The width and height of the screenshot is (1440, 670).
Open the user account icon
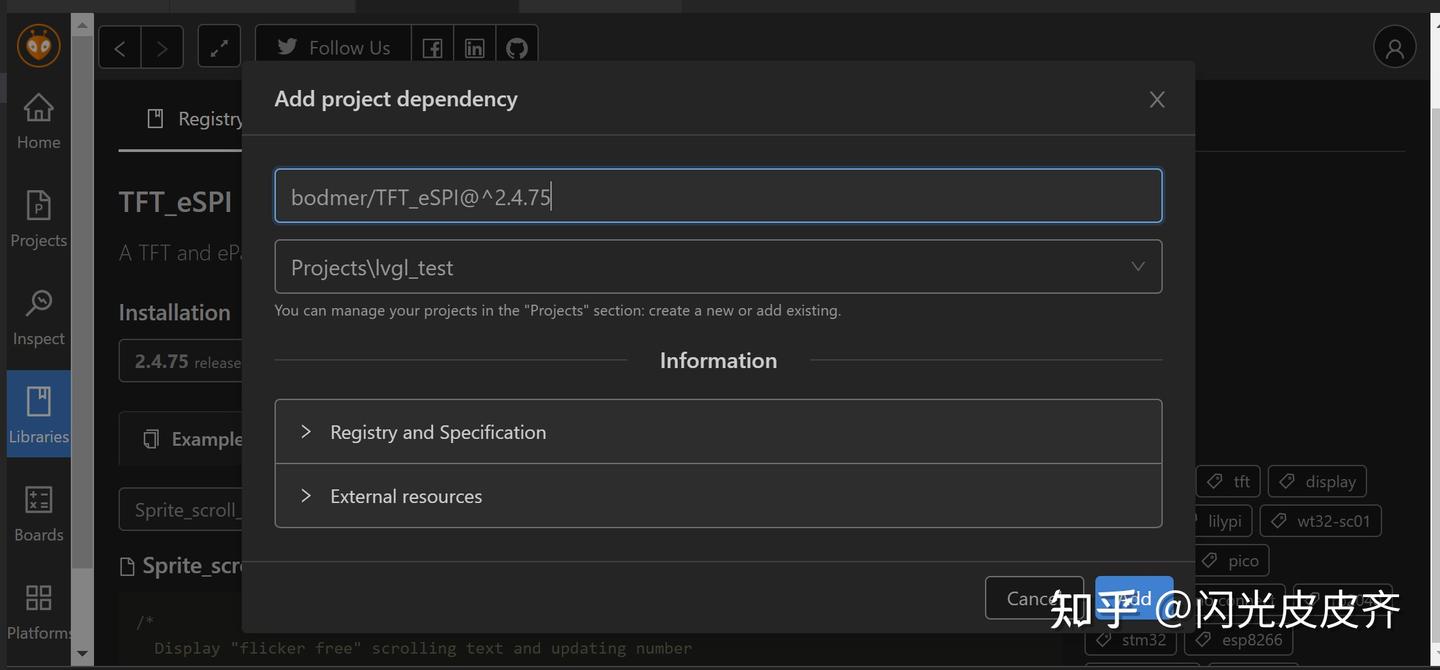(x=1394, y=46)
